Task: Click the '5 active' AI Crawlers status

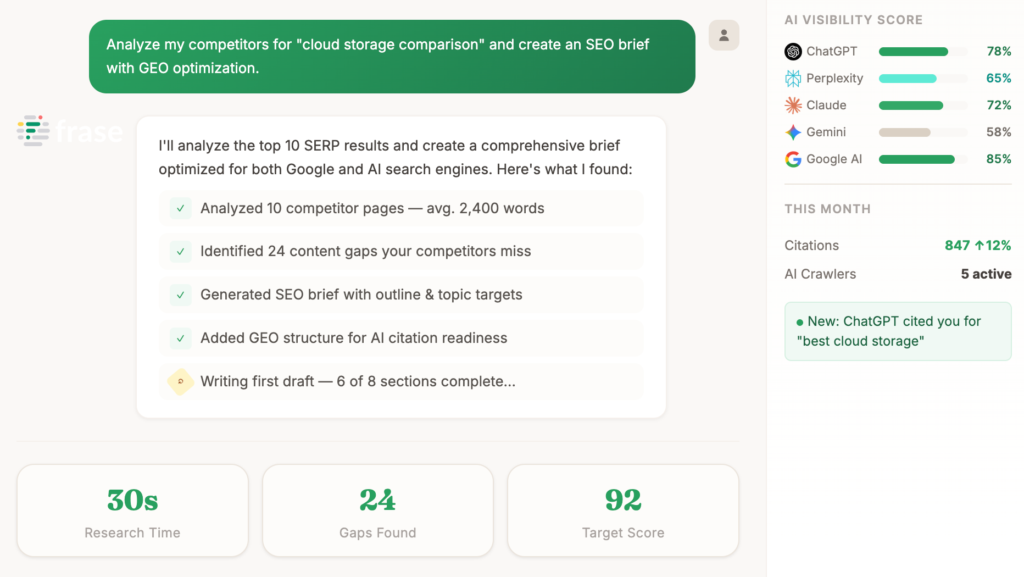Action: tap(986, 273)
